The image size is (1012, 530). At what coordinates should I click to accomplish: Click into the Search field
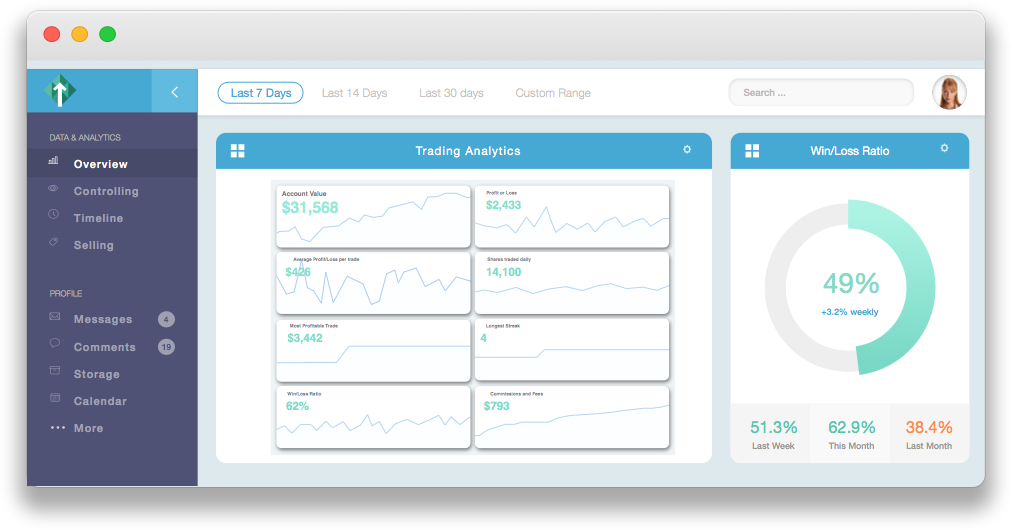pyautogui.click(x=821, y=92)
